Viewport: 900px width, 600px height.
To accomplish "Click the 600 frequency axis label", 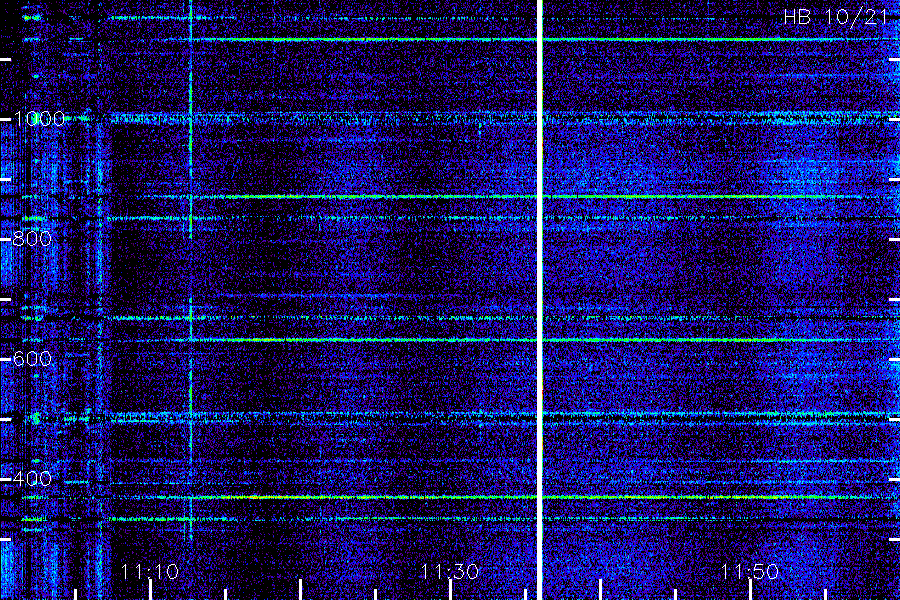I will coord(32,359).
